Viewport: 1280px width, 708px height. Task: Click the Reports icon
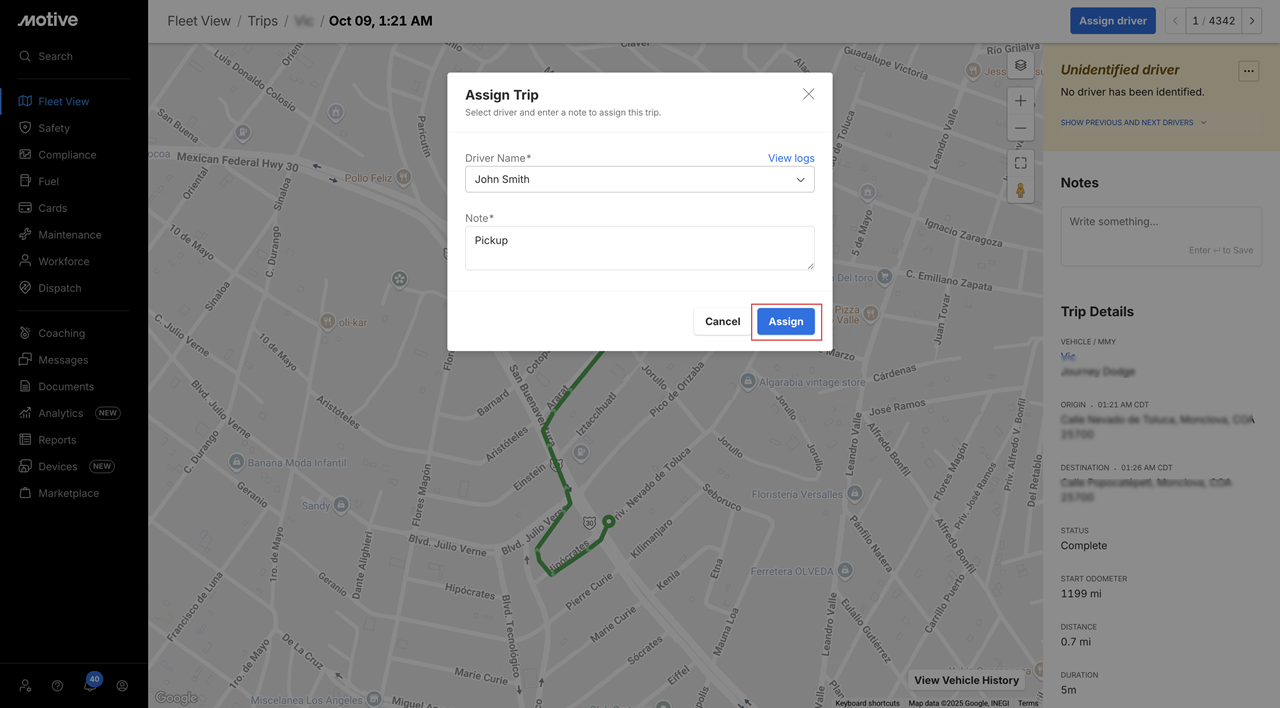tap(25, 440)
